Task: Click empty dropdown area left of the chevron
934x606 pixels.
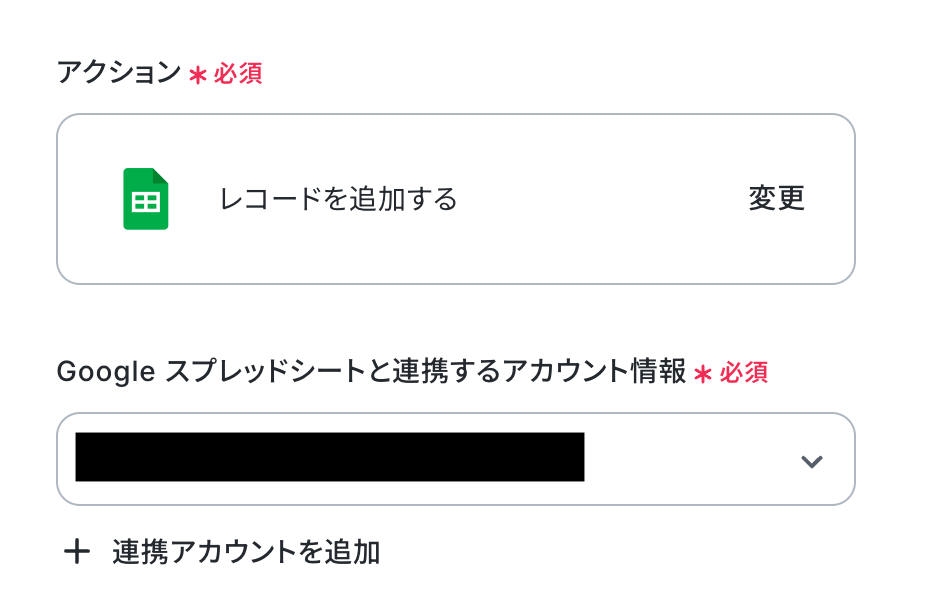Action: click(690, 459)
